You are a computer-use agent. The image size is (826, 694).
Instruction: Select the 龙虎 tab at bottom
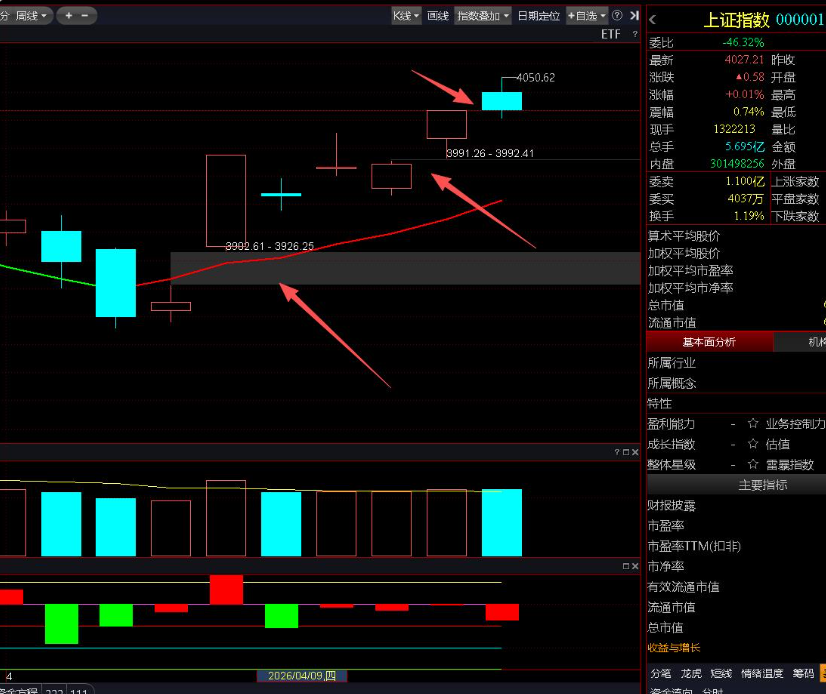[x=691, y=673]
